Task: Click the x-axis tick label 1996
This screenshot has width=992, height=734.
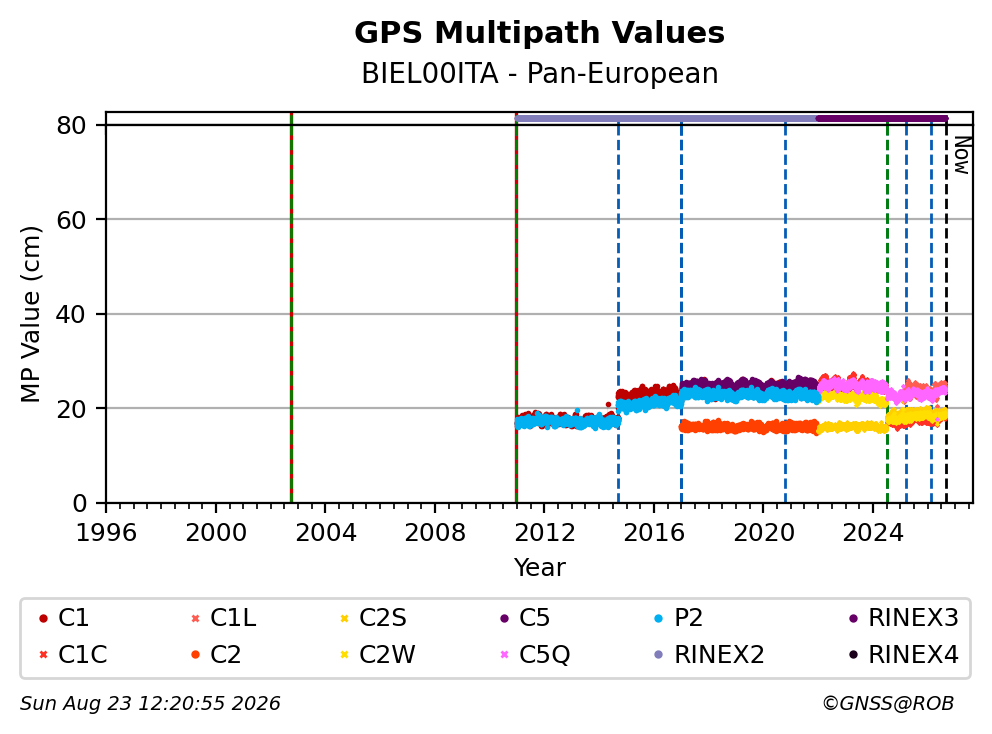Action: (x=106, y=533)
